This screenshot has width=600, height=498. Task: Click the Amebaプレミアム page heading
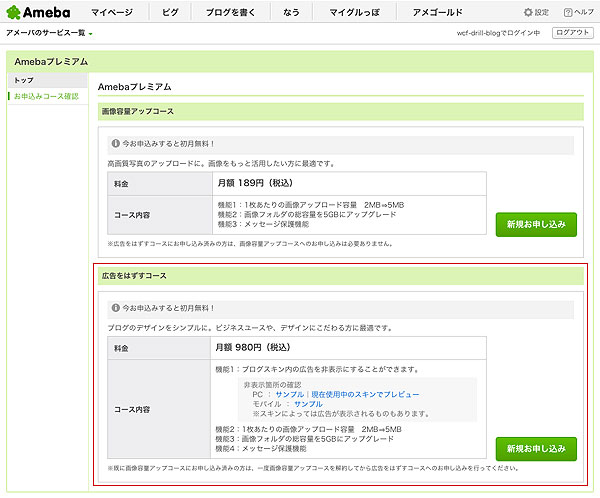click(x=135, y=87)
